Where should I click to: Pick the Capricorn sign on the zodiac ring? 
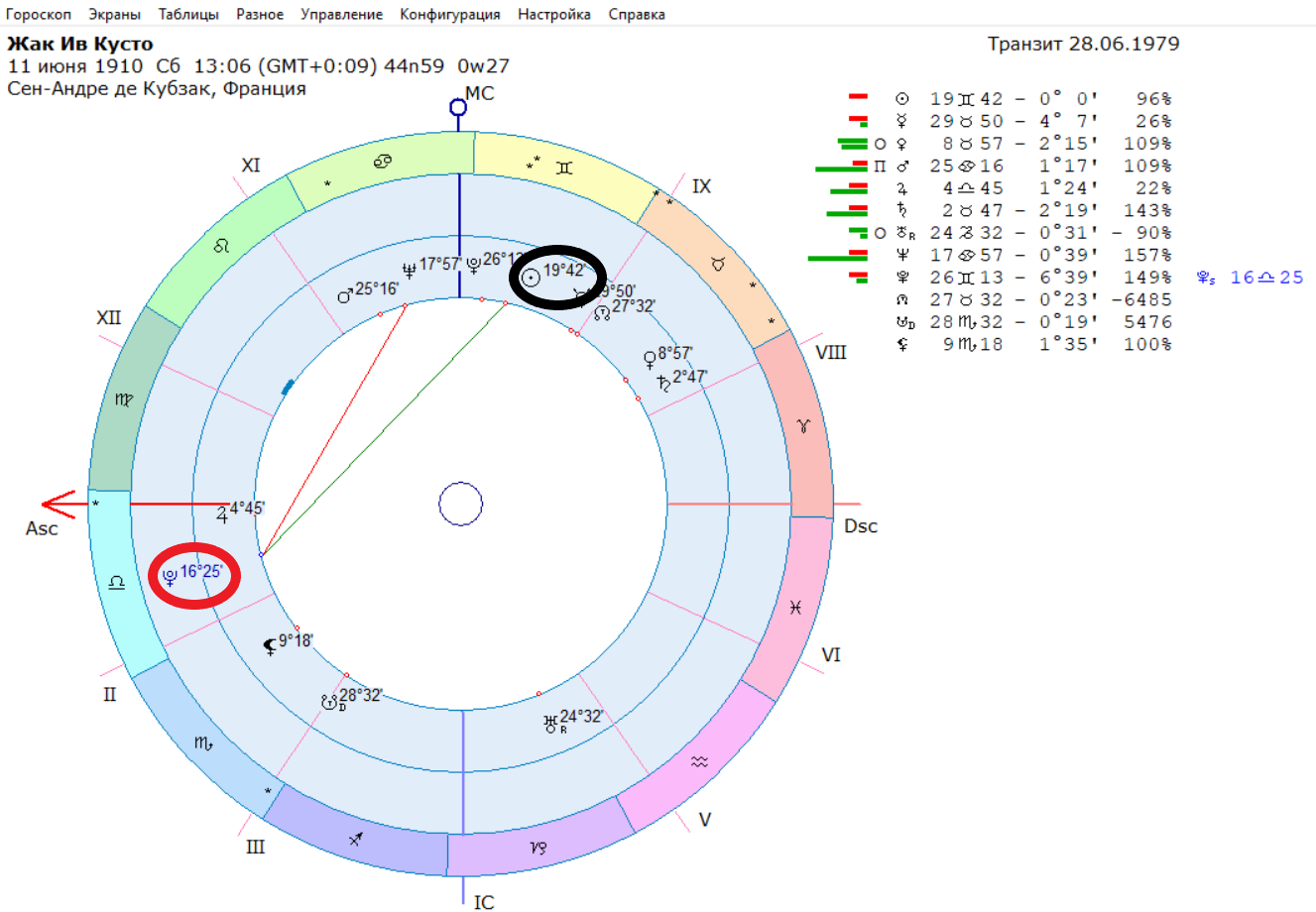(x=538, y=848)
